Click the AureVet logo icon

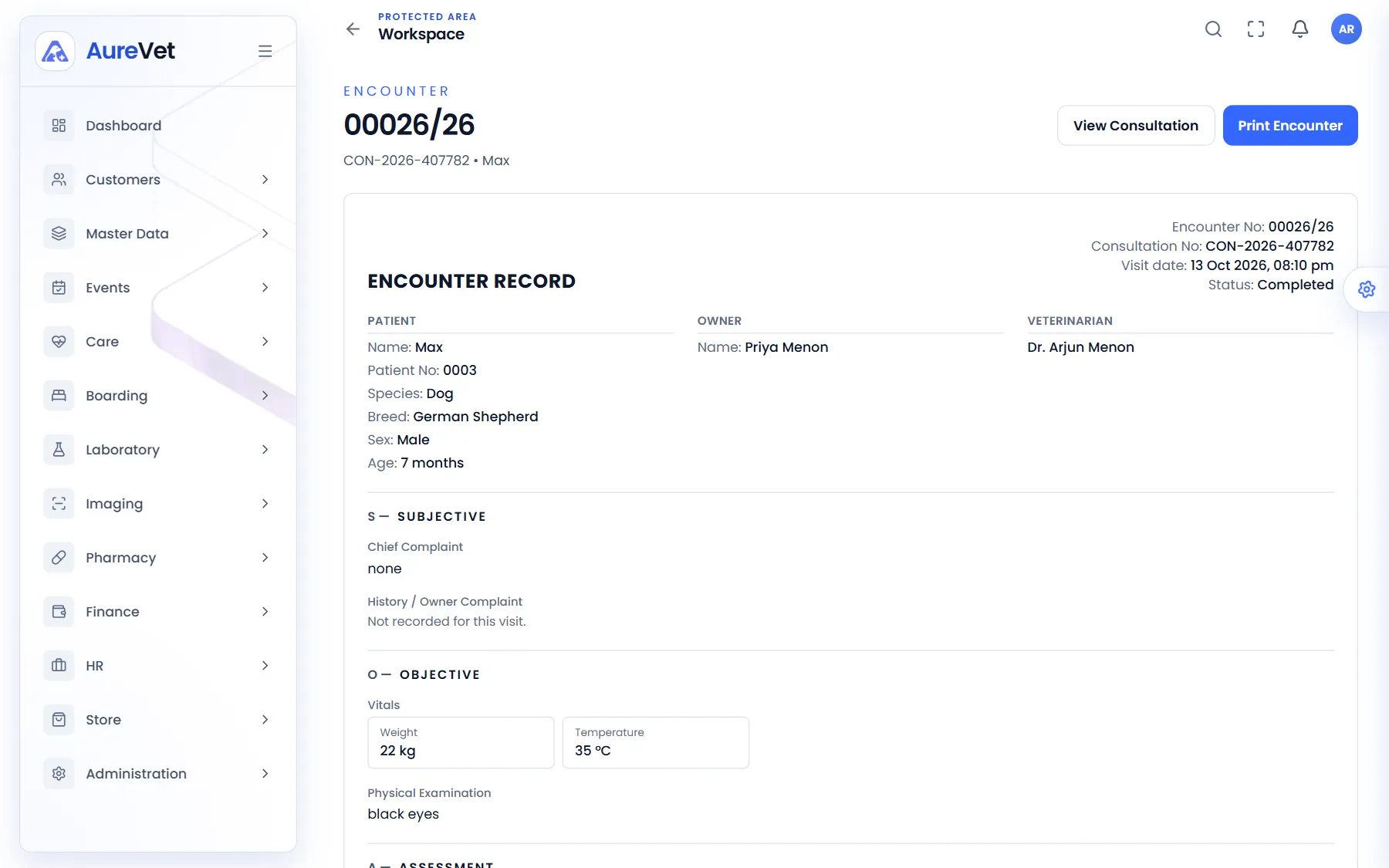coord(55,51)
